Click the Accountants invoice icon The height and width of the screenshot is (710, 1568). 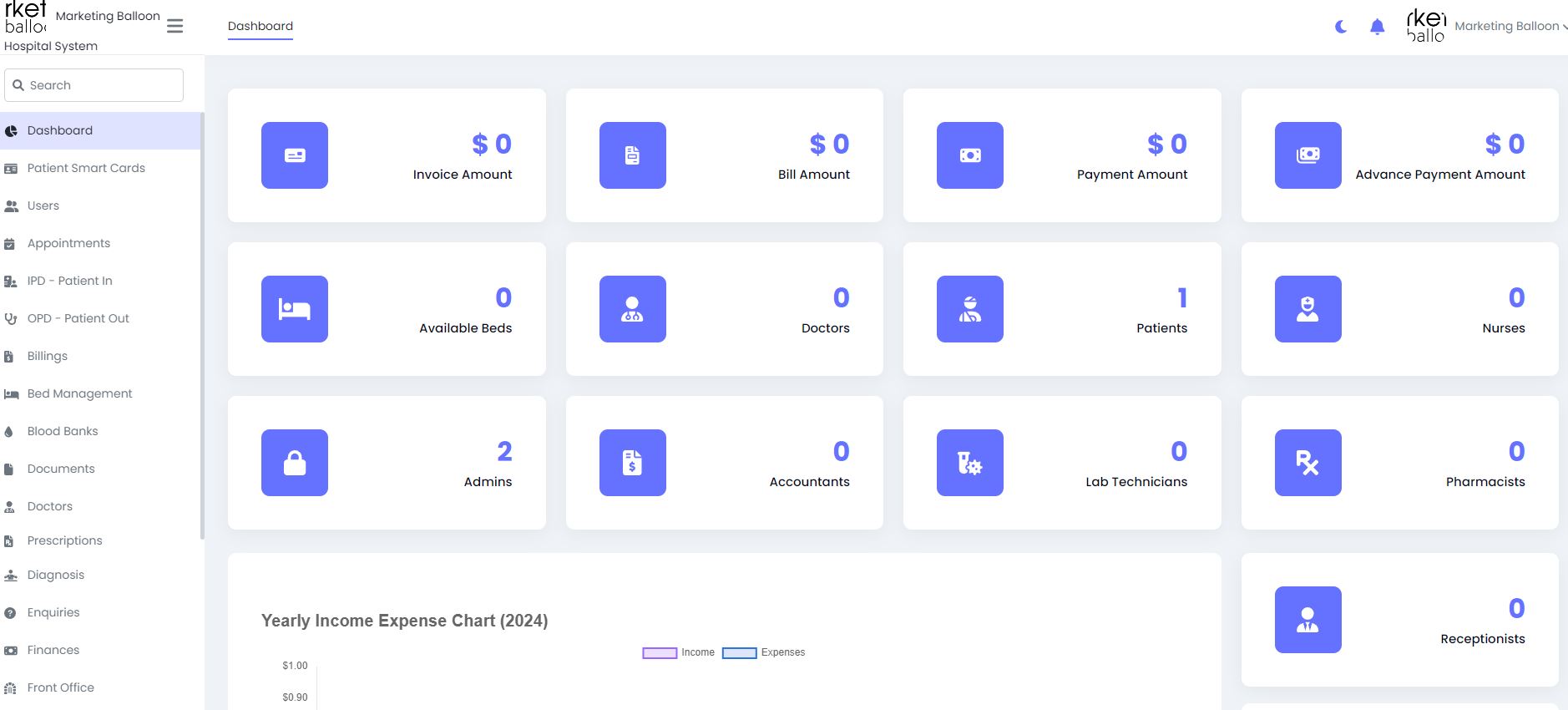pos(632,463)
